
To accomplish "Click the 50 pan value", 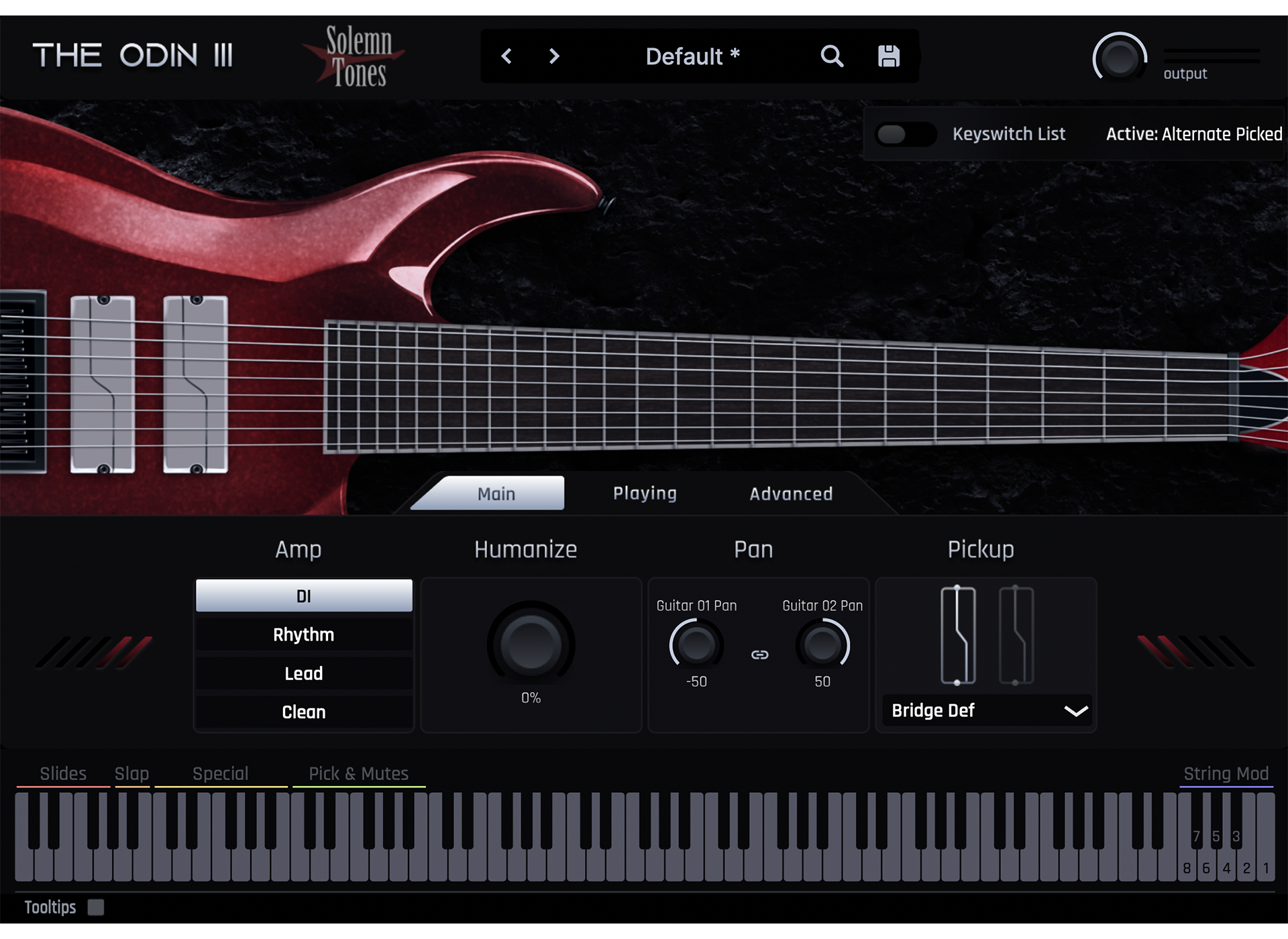I will coord(822,681).
